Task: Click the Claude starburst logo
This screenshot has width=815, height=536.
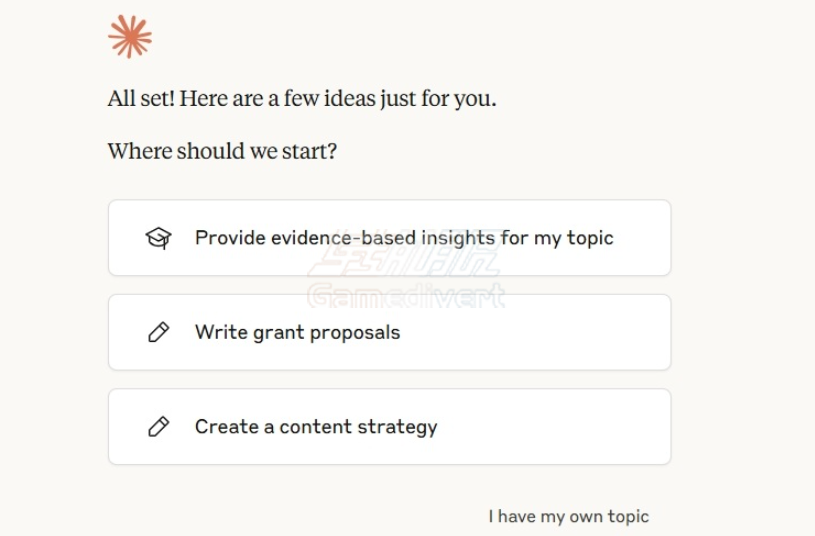Action: tap(130, 37)
